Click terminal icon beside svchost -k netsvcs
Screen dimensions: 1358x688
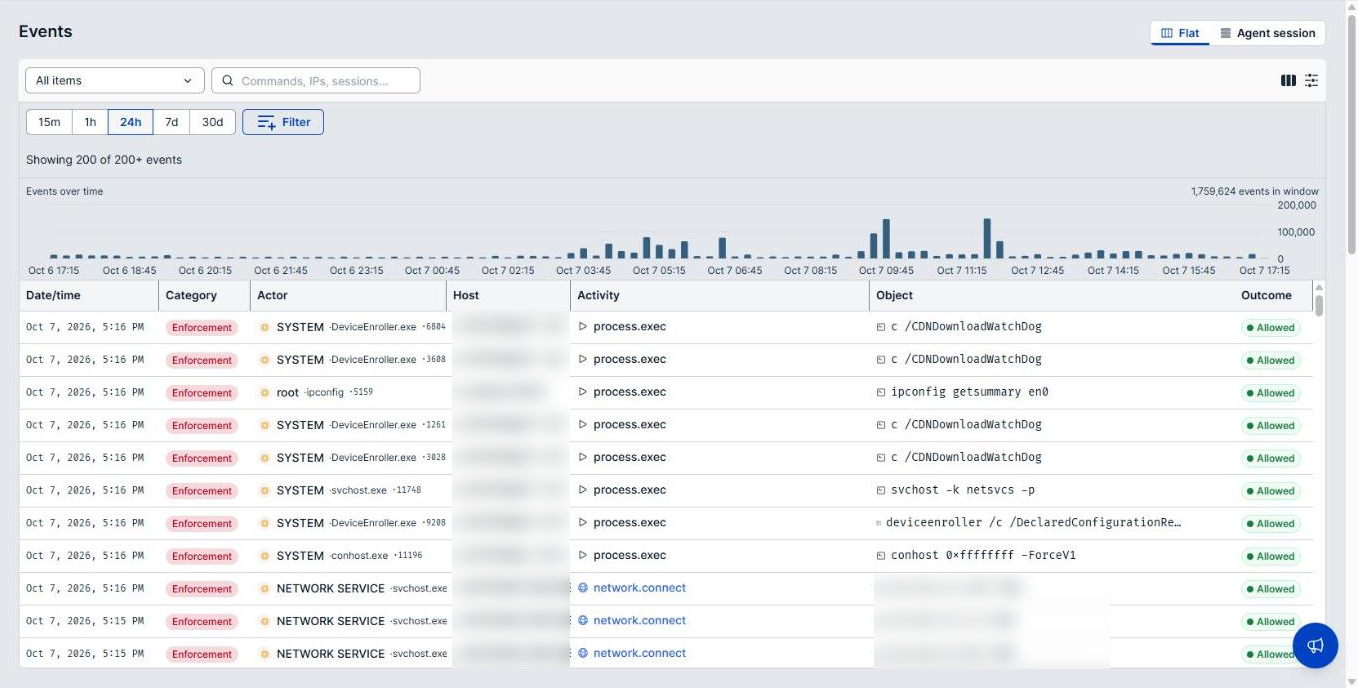click(881, 490)
